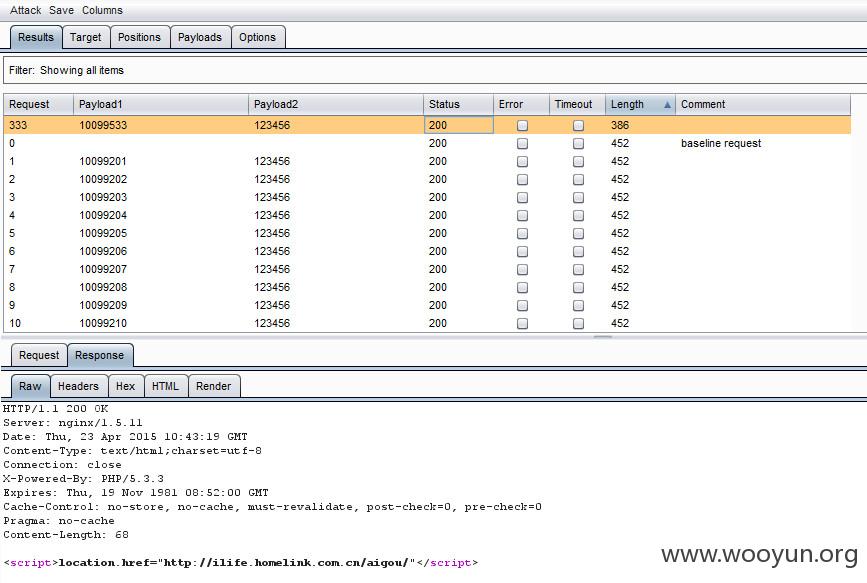867x583 pixels.
Task: Toggle Error checkbox in request 333 row
Action: (x=522, y=126)
